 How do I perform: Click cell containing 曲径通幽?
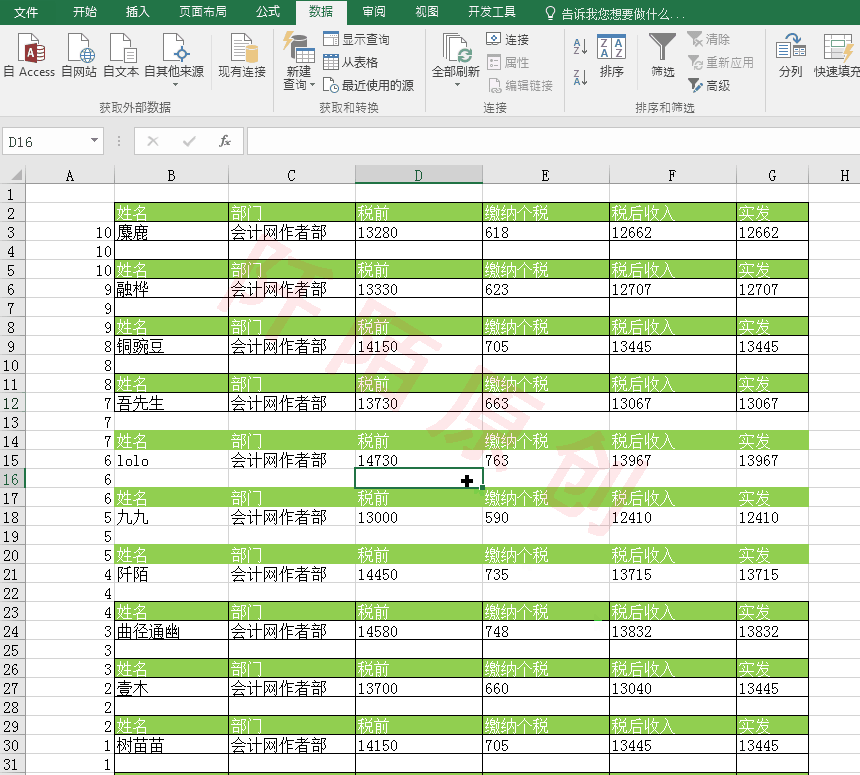click(x=171, y=631)
